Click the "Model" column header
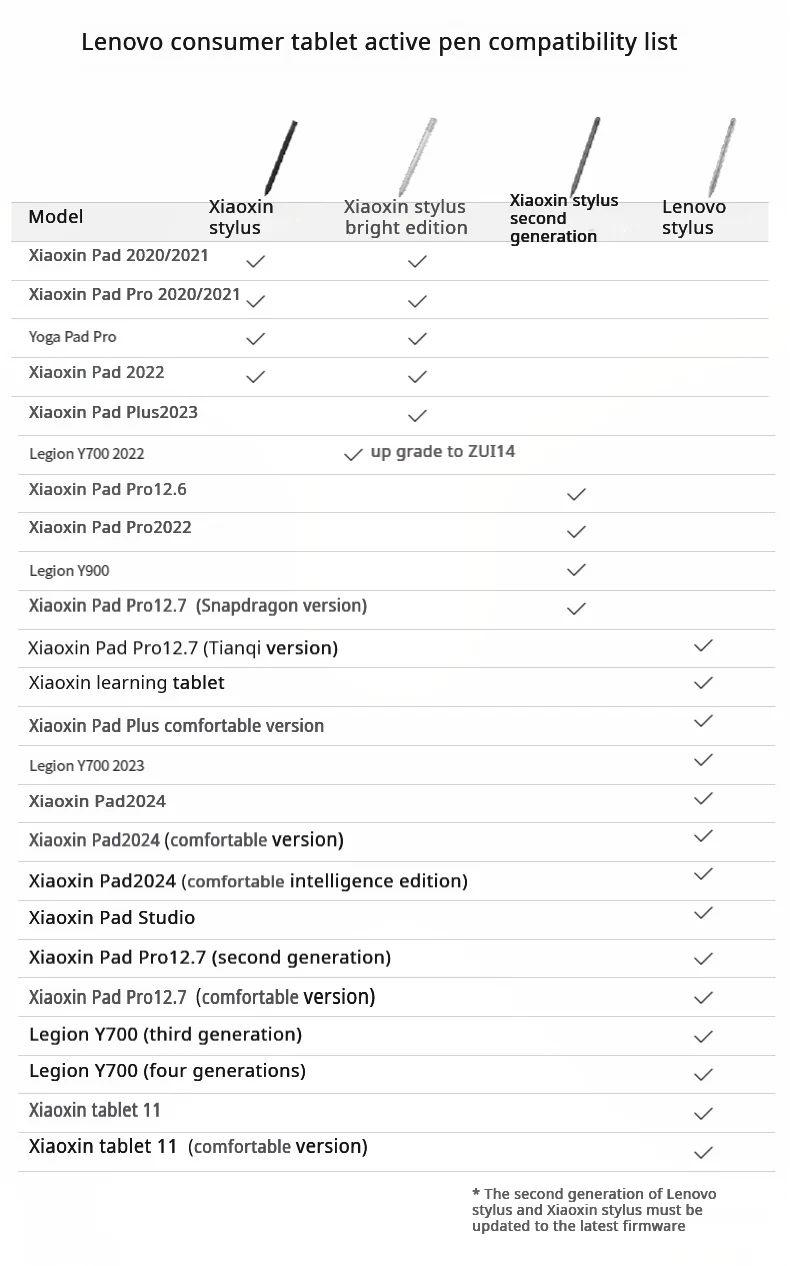Viewport: 790px width, 1266px height. tap(56, 217)
